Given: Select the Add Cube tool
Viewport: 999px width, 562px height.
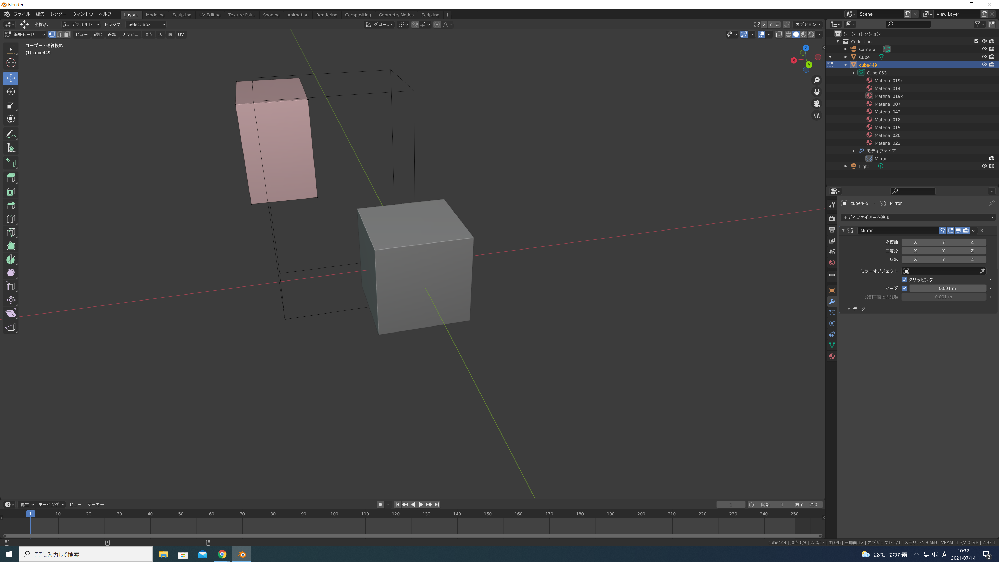Looking at the screenshot, I should [x=11, y=163].
